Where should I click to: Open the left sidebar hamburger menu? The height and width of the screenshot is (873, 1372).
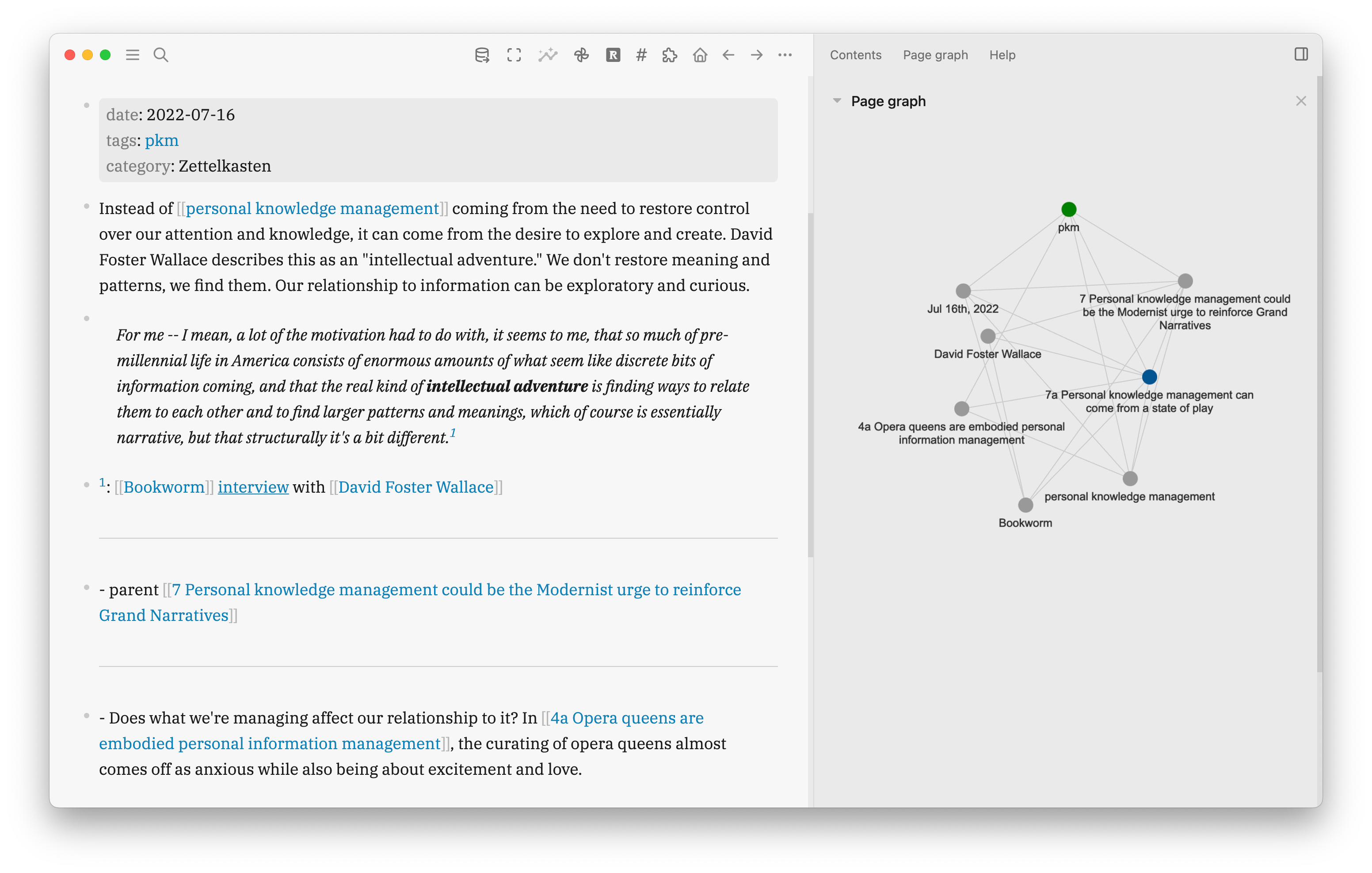(132, 55)
